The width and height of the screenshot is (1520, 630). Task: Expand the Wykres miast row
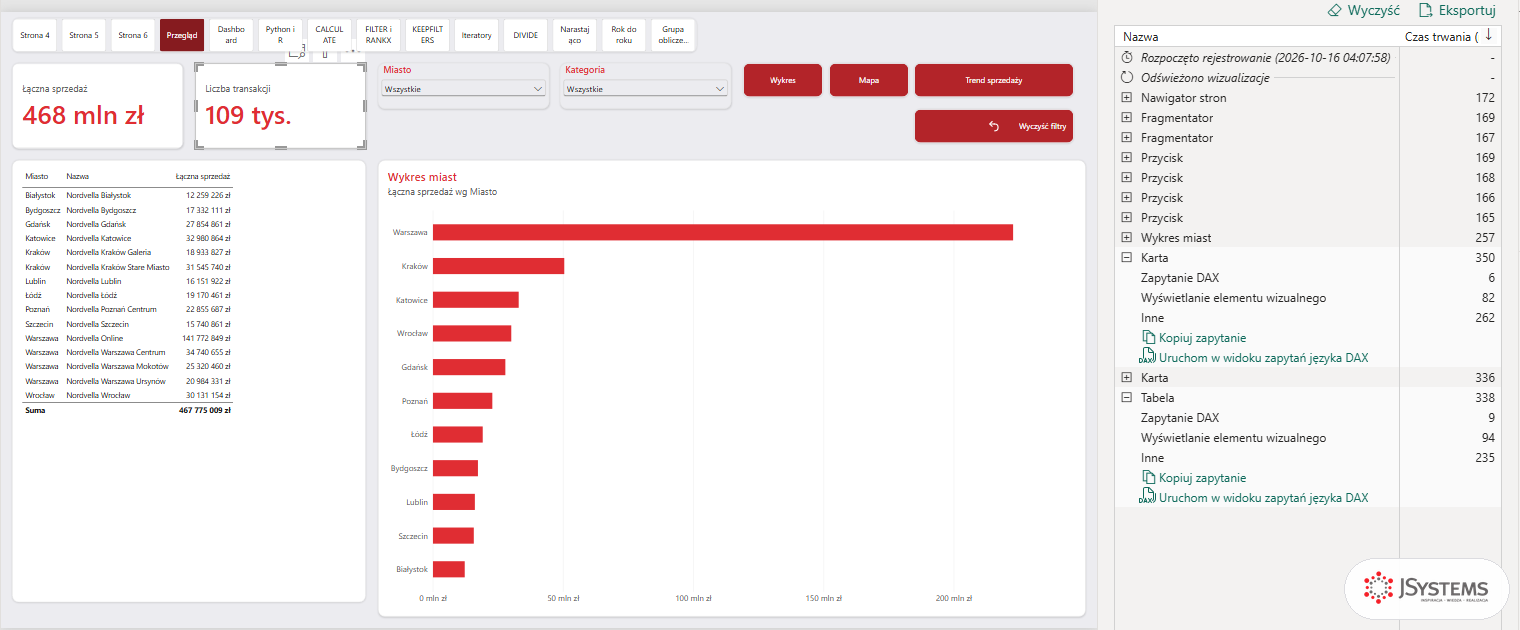pyautogui.click(x=1127, y=238)
